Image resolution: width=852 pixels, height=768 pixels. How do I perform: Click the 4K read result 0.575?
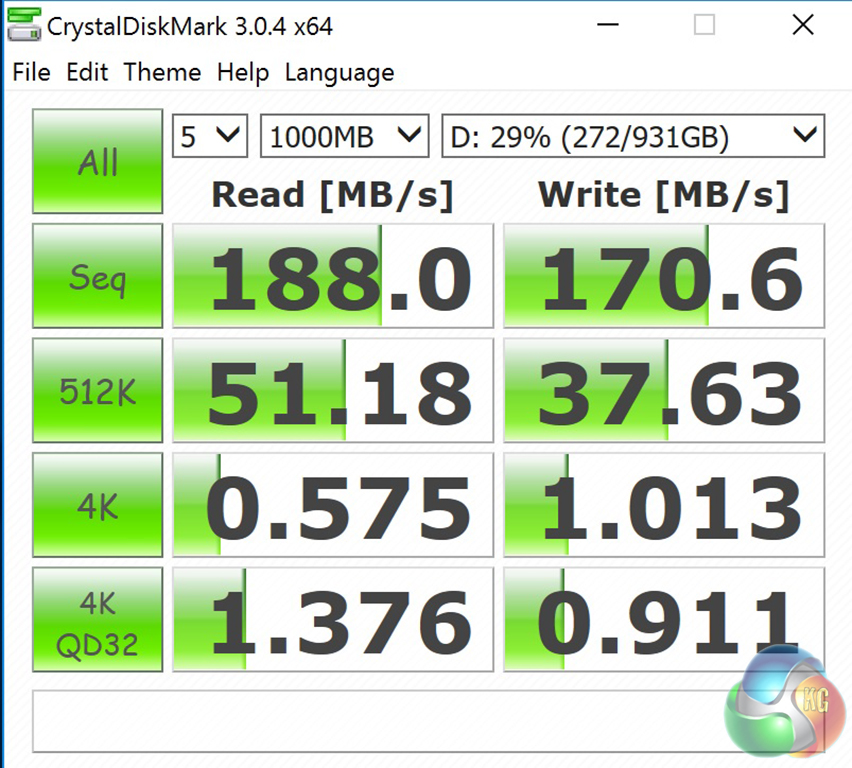(333, 505)
